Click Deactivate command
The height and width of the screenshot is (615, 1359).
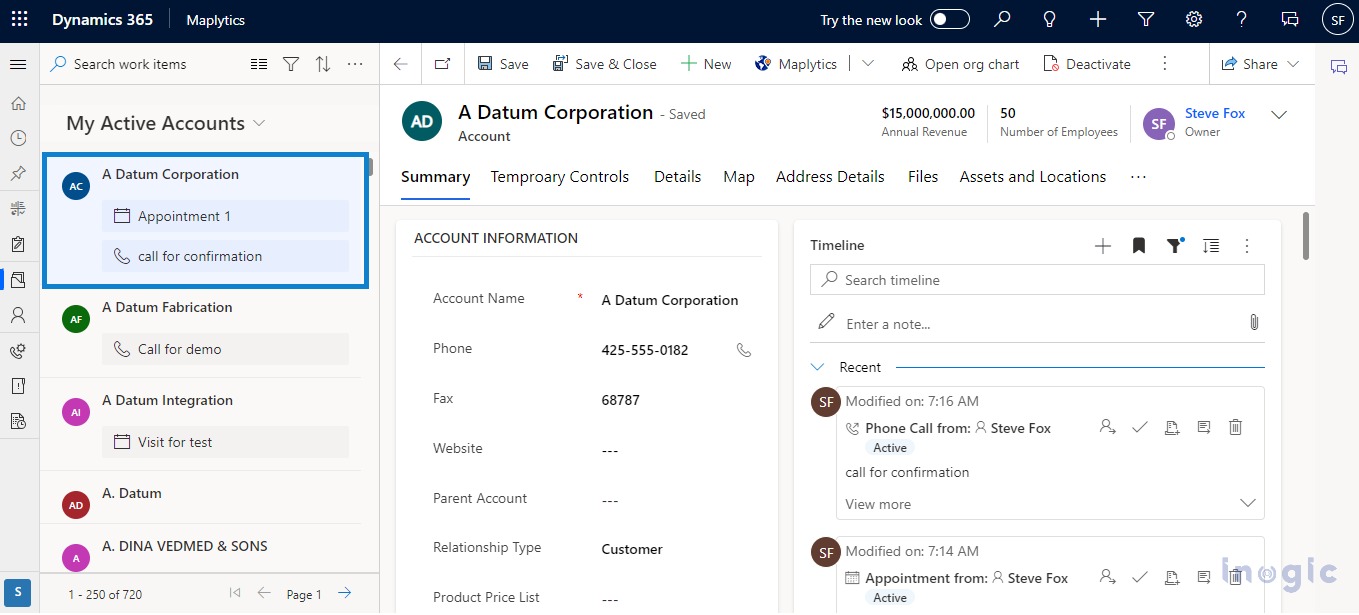point(1087,64)
